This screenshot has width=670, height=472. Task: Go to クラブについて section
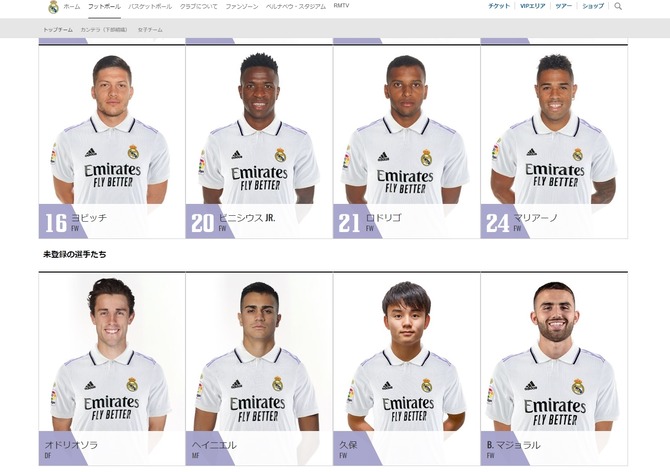(198, 6)
